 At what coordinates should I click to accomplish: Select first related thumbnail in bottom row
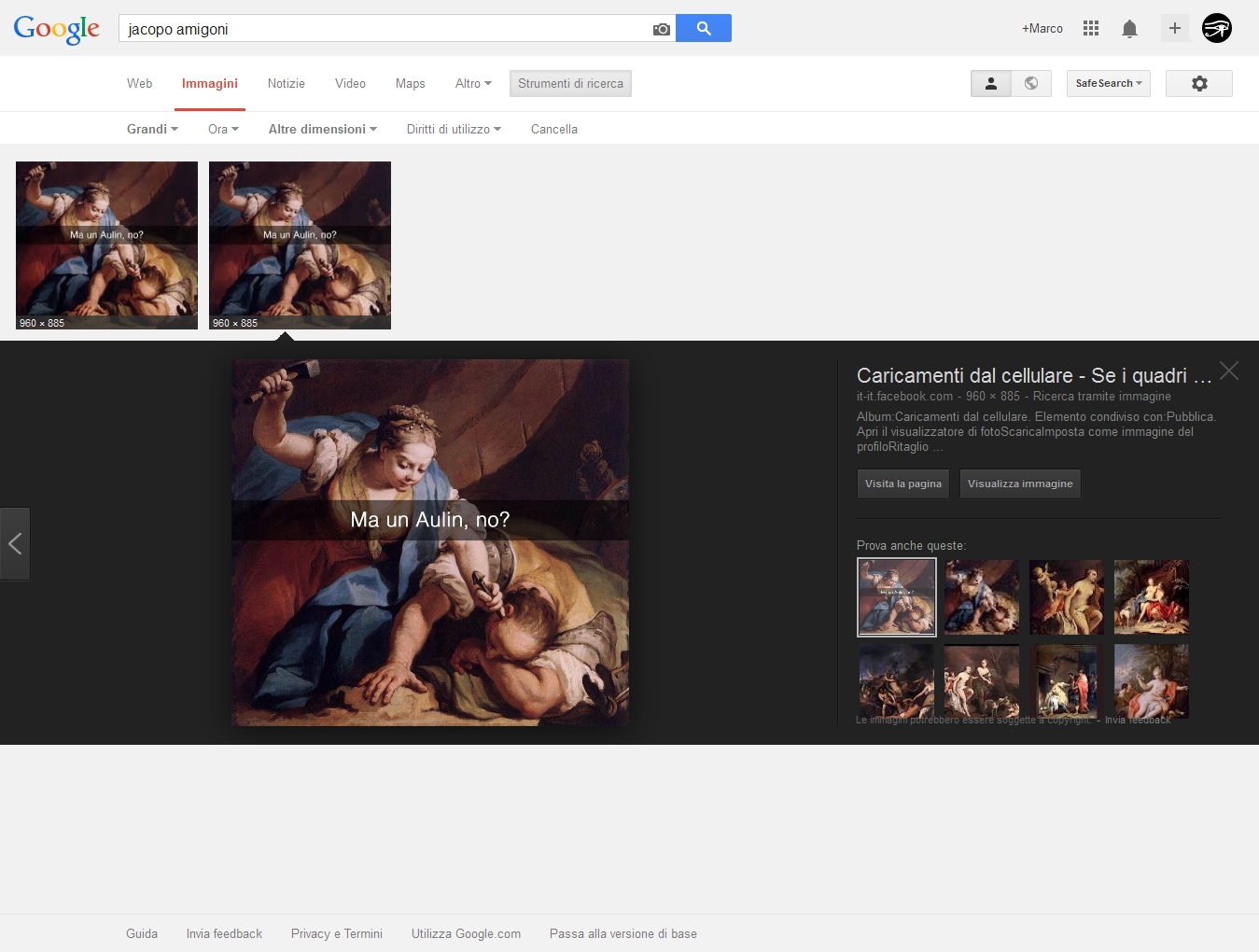point(897,681)
